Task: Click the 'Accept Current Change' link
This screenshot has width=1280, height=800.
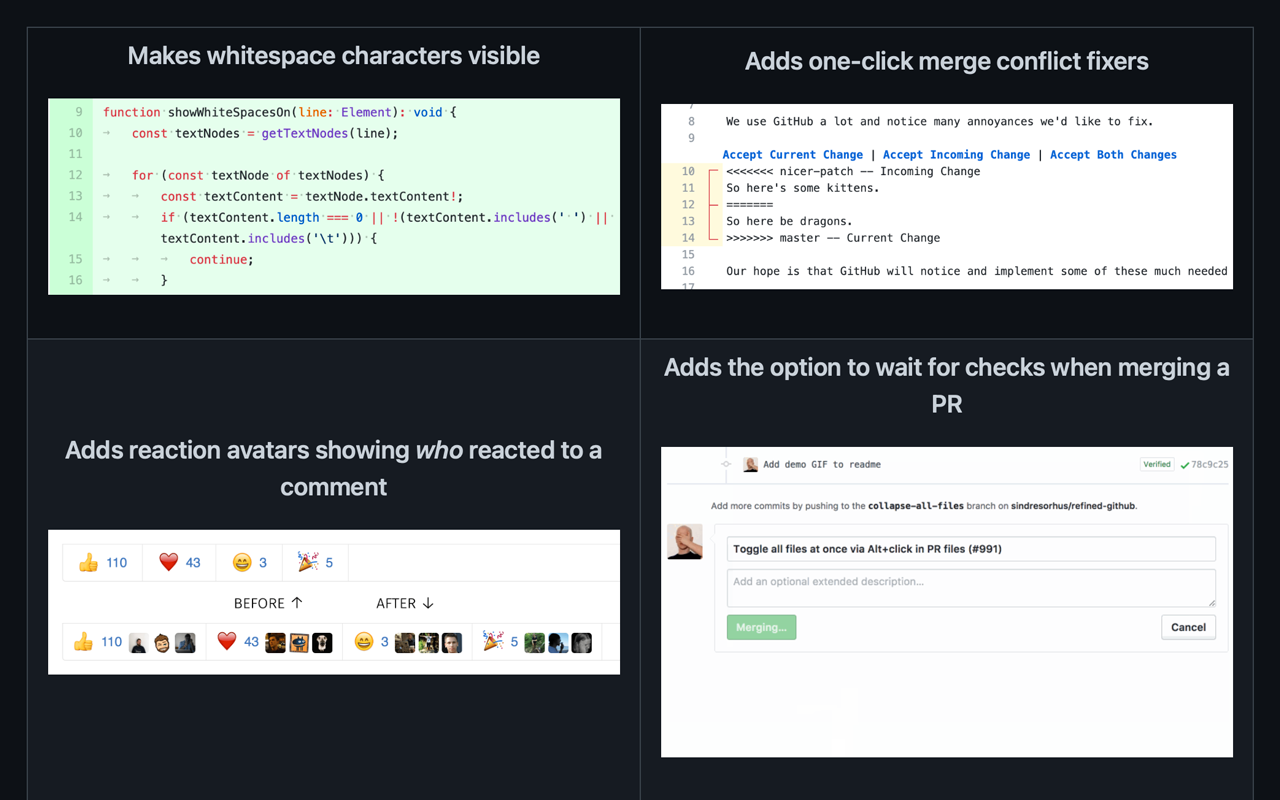Action: pos(792,154)
